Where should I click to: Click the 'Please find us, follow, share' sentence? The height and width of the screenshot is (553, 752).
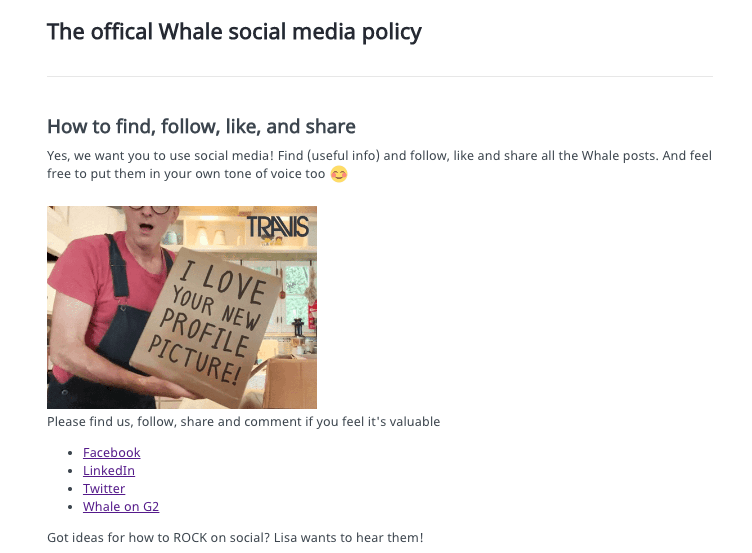[243, 422]
